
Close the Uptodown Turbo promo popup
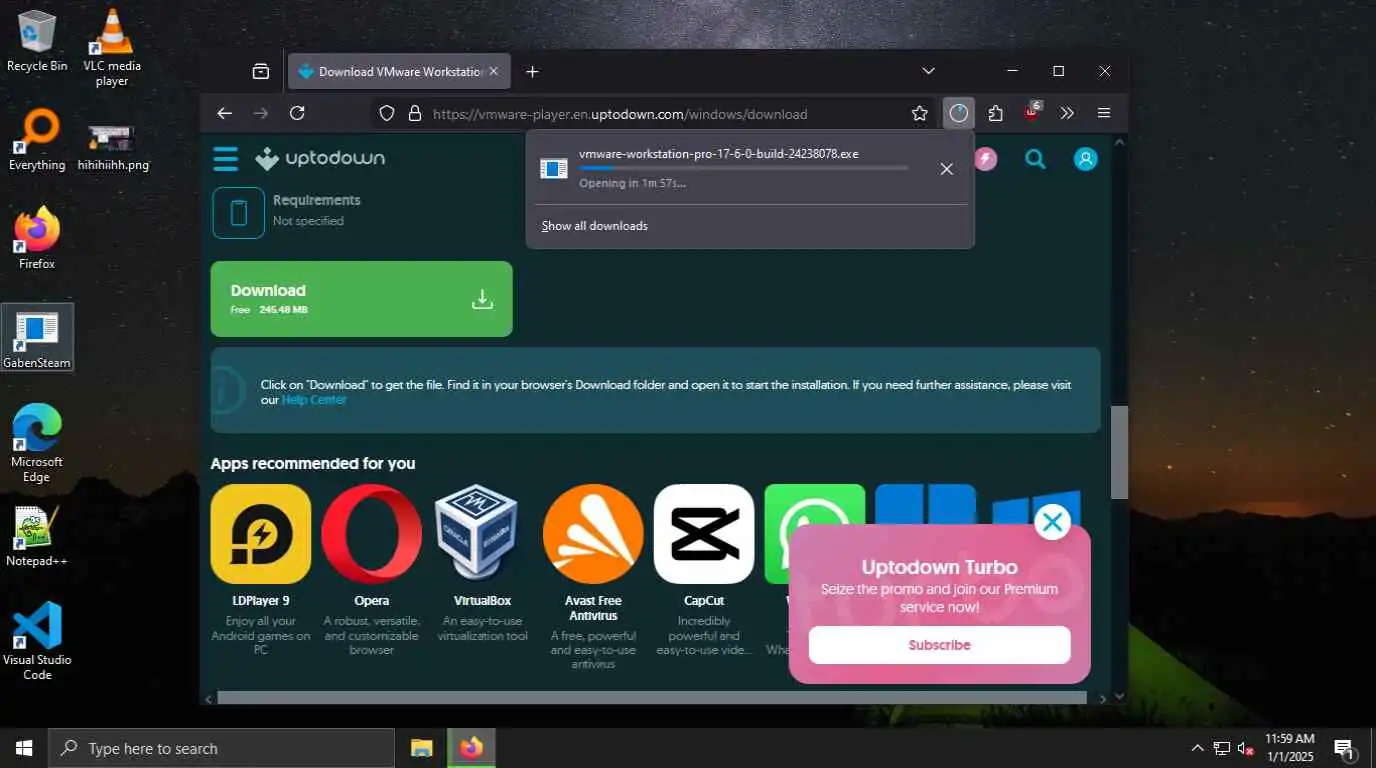tap(1052, 521)
